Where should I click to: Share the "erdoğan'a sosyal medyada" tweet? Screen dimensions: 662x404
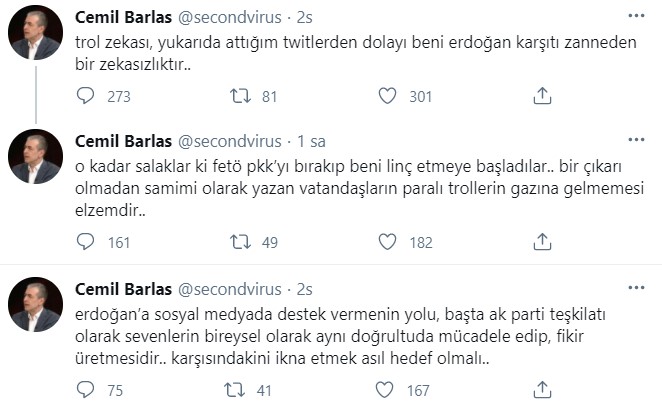[542, 388]
